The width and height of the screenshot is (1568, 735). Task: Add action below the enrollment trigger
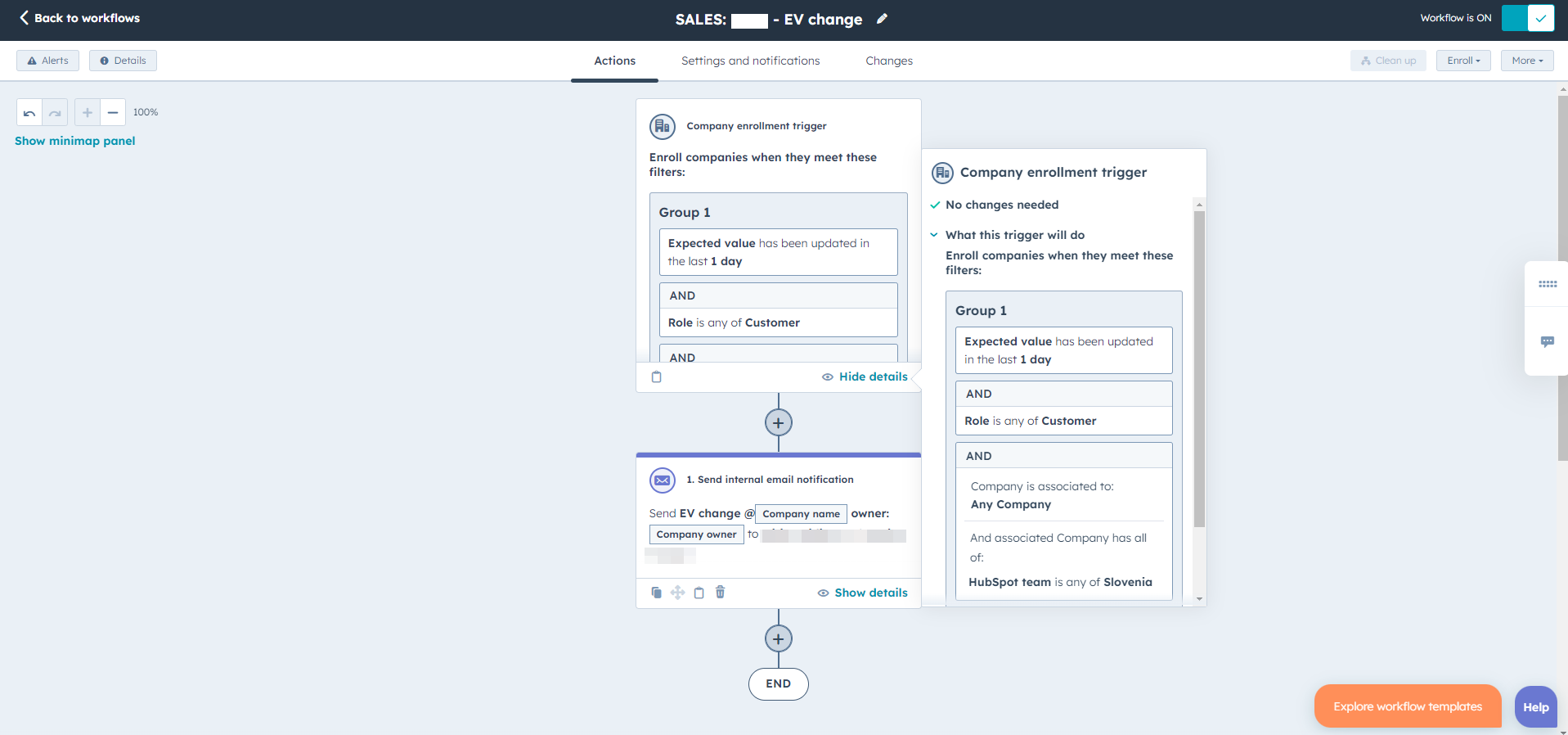(778, 423)
